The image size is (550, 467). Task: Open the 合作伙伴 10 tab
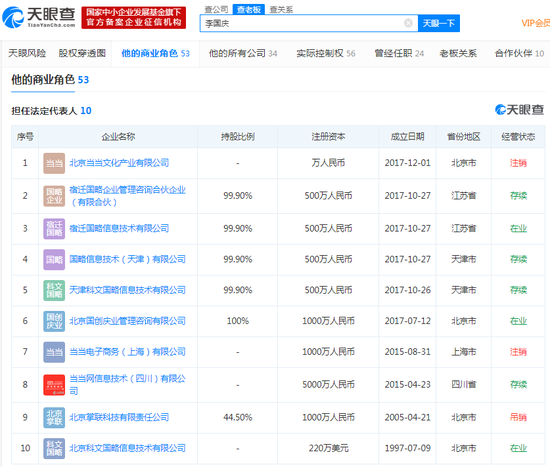tap(519, 53)
